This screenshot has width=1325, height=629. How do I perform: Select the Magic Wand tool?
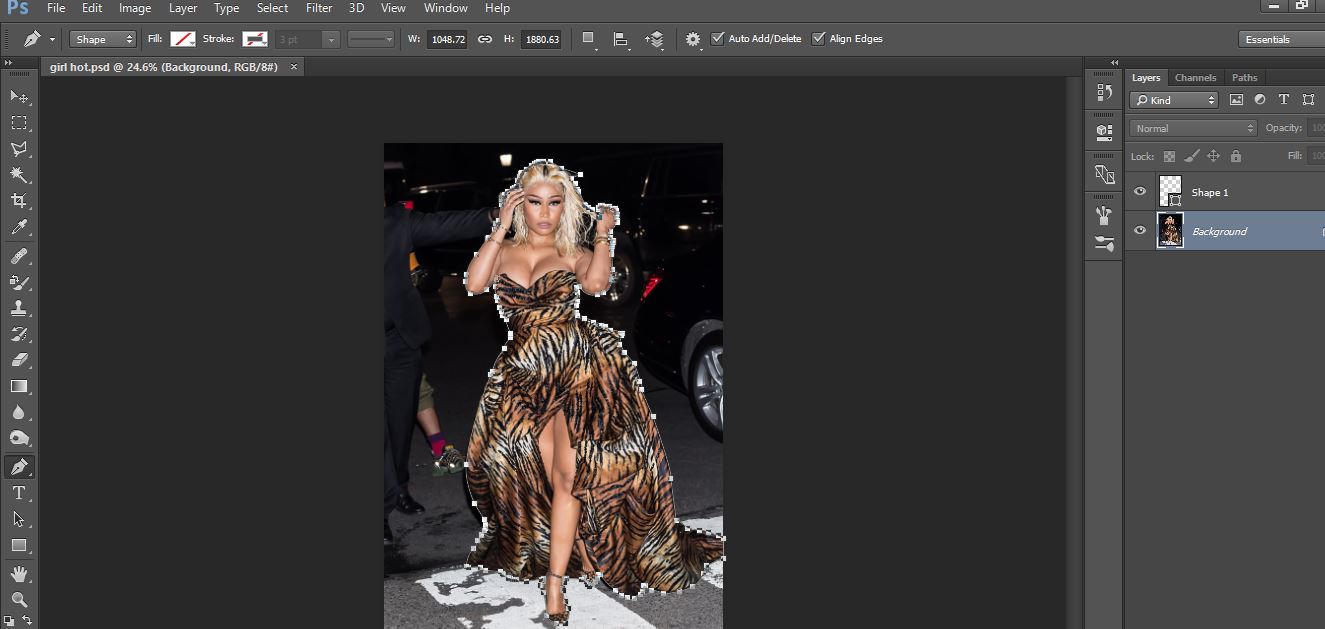[18, 175]
